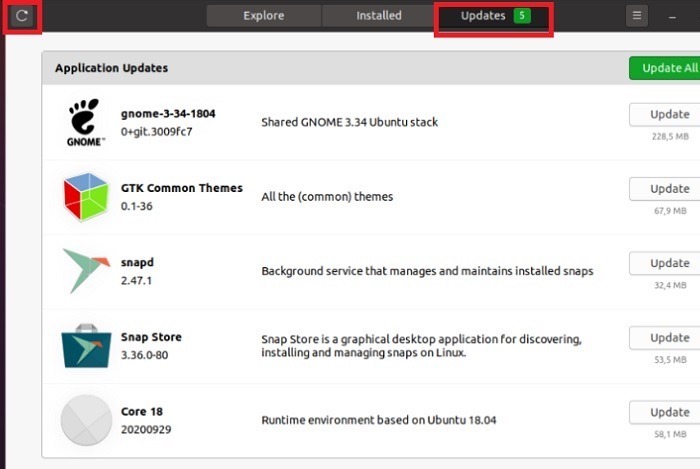
Task: Click the 67,9 MB size label
Action: tap(670, 211)
